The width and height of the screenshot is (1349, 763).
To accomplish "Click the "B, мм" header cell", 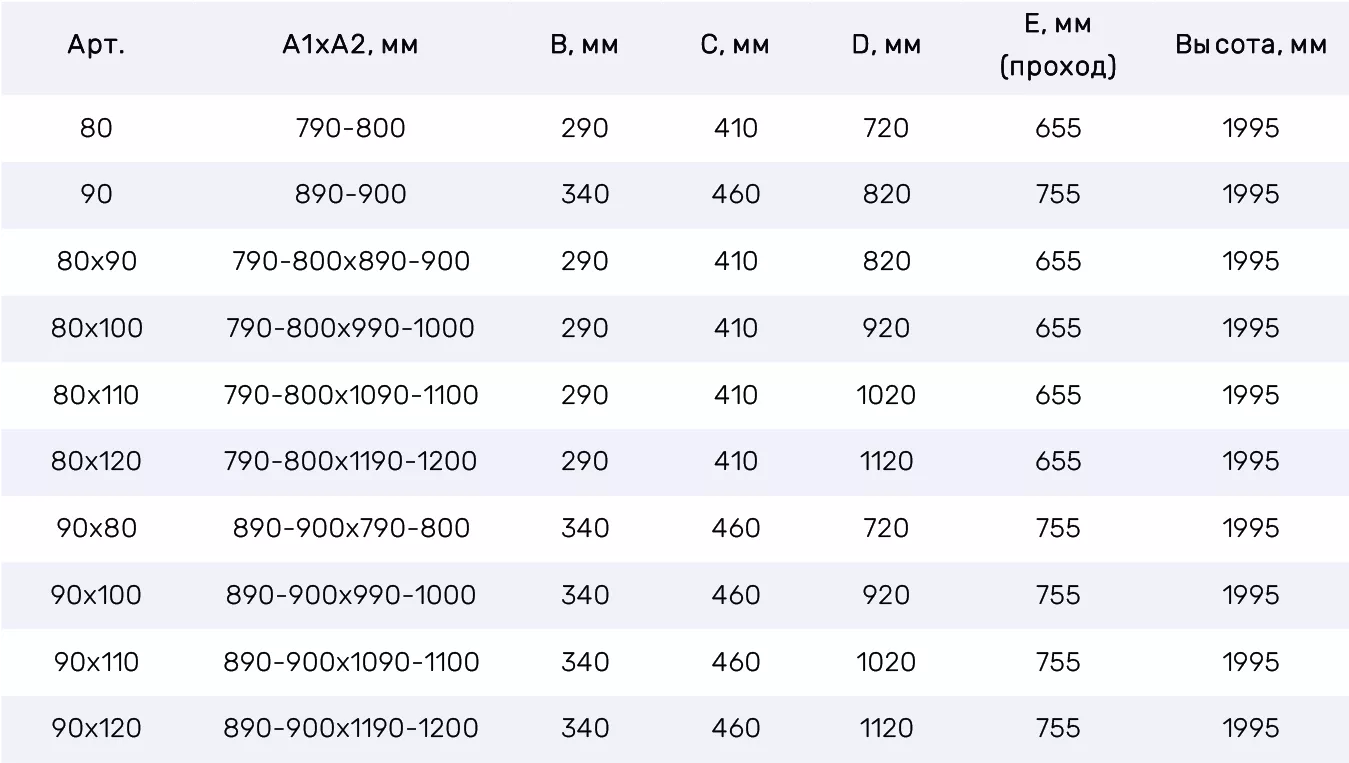I will tap(585, 46).
